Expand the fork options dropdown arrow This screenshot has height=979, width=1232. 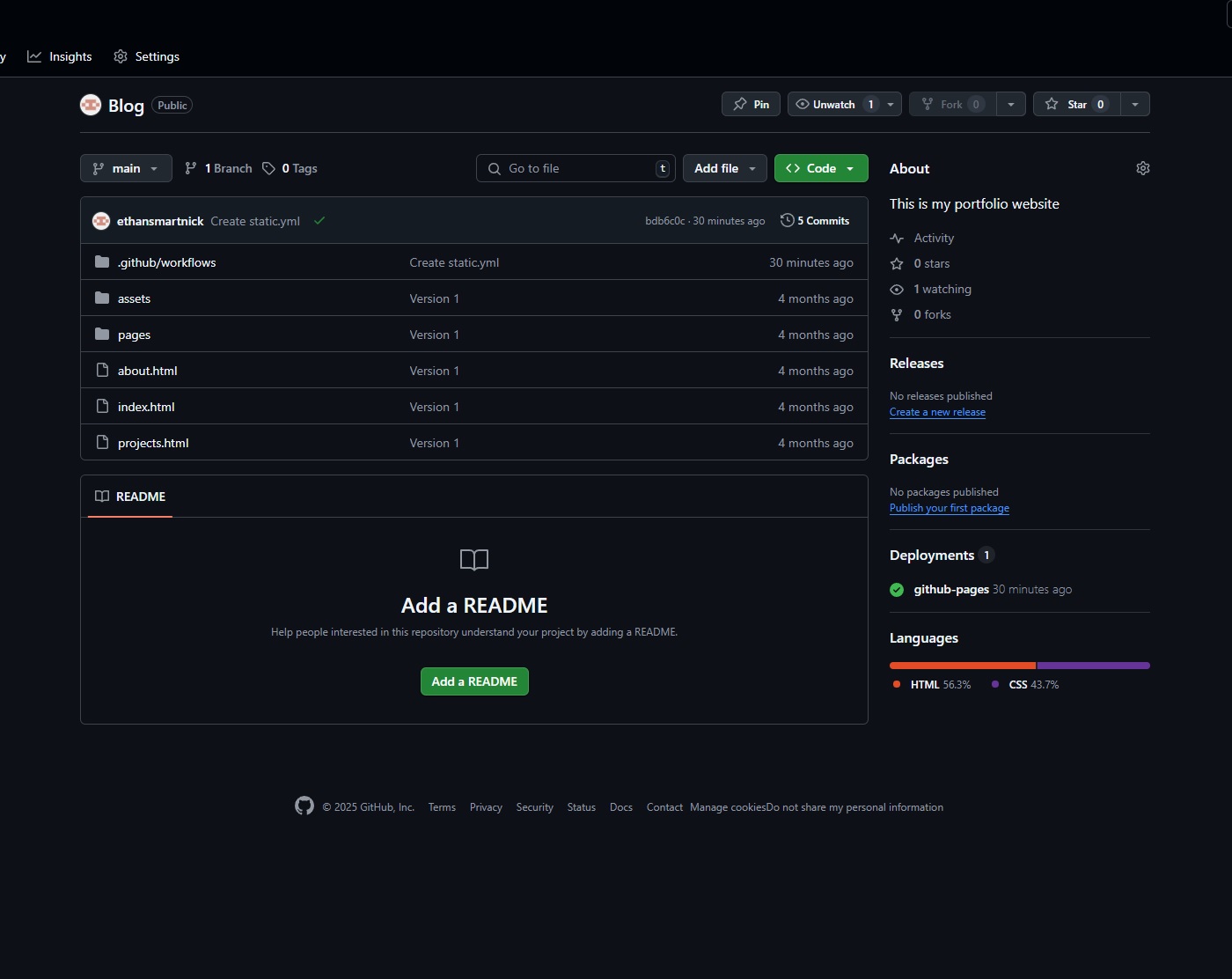[1011, 104]
